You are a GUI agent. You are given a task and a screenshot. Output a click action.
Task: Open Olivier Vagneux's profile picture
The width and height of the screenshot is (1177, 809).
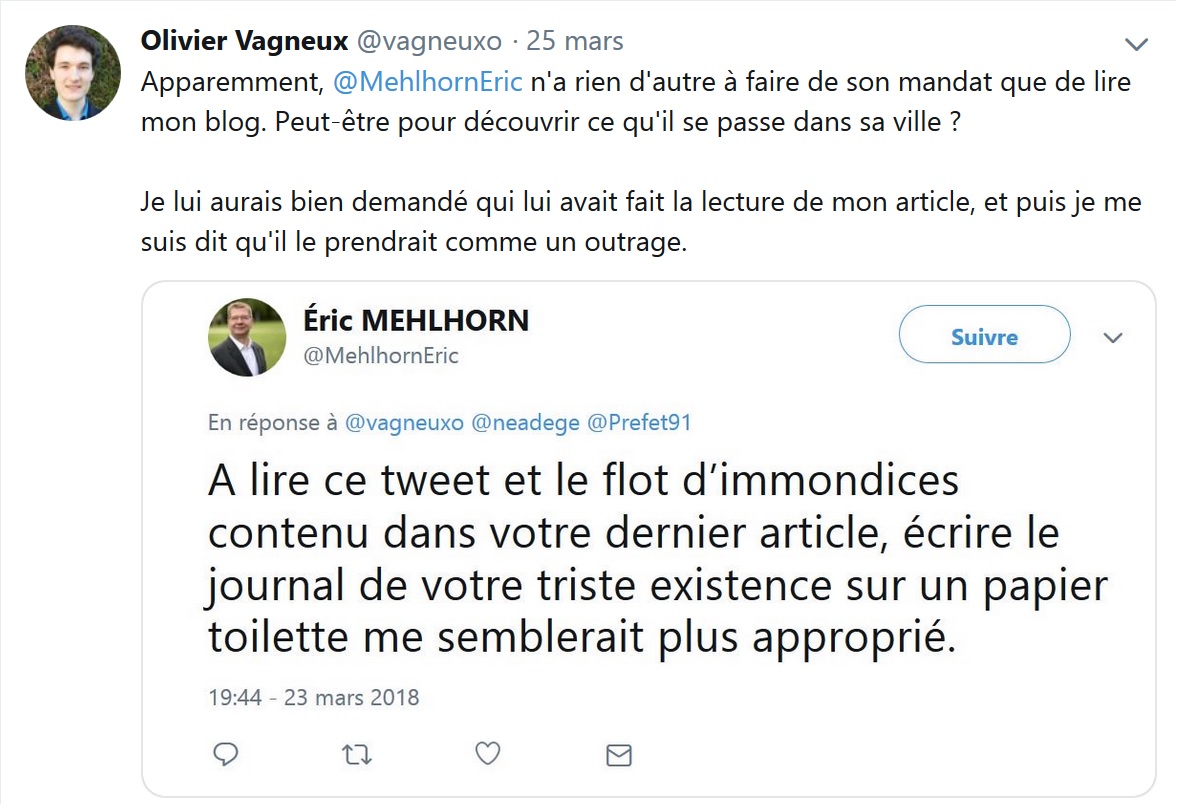(73, 73)
